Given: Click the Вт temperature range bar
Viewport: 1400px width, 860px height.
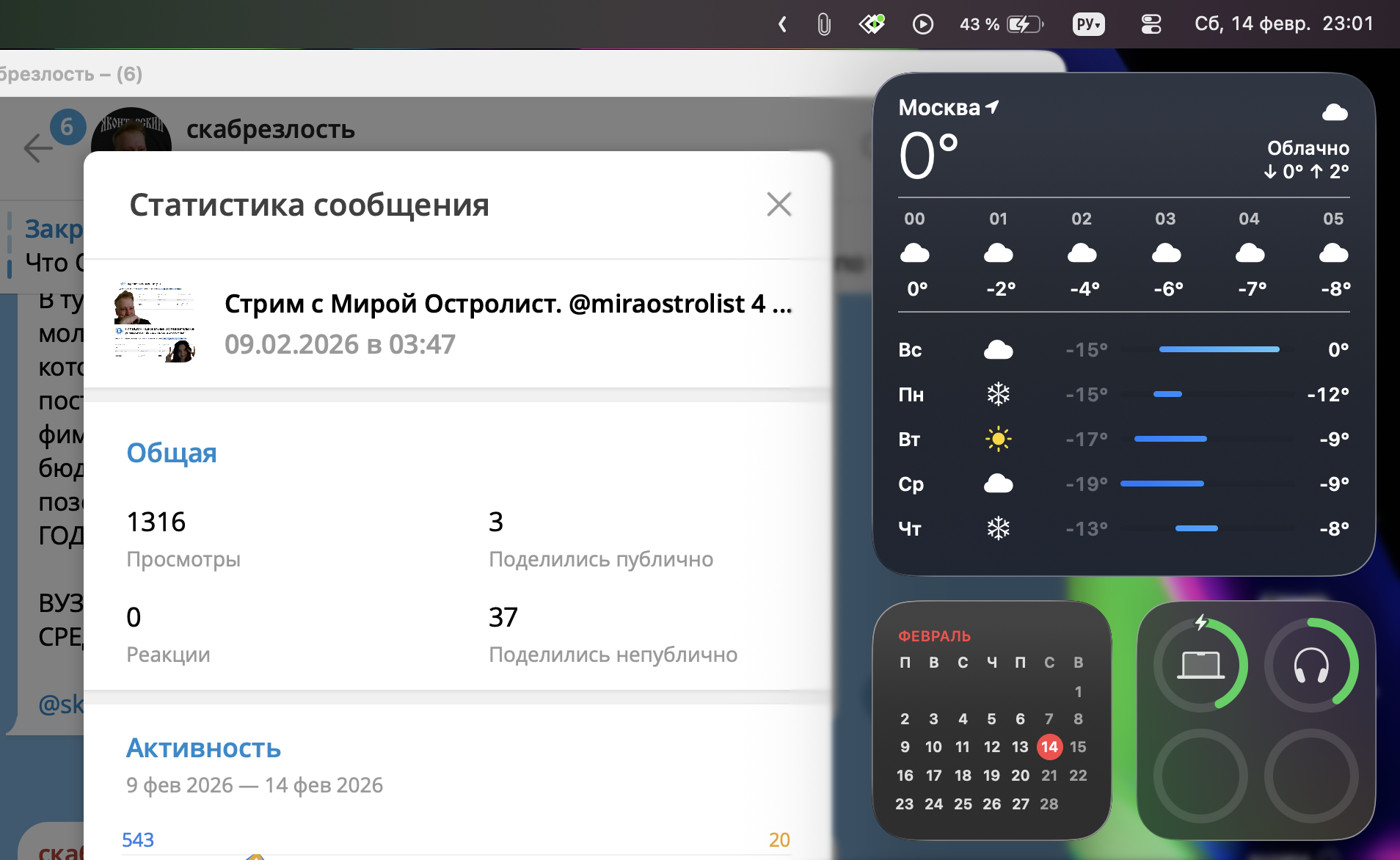Looking at the screenshot, I should (x=1170, y=439).
